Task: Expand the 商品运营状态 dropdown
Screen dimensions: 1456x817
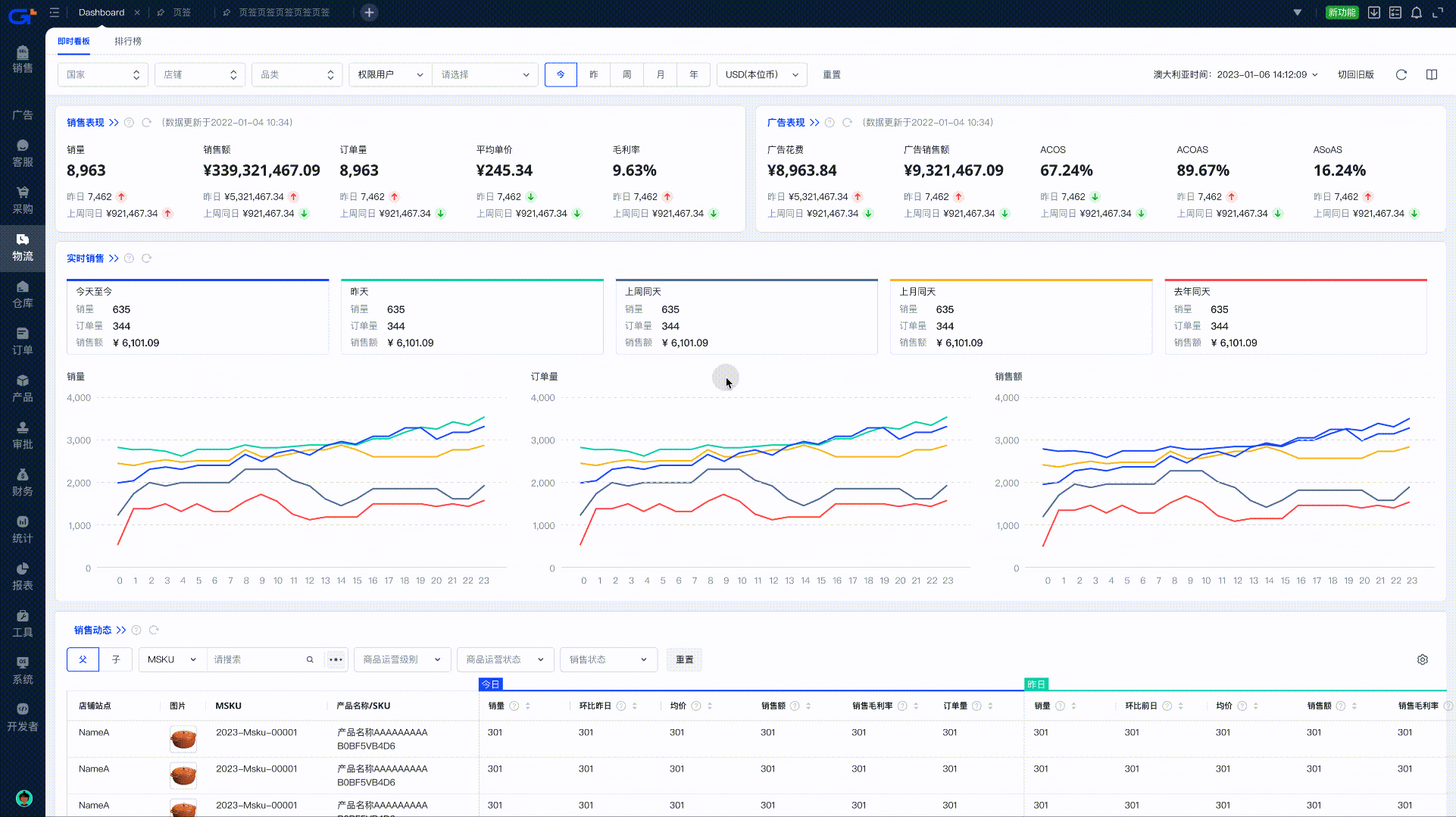Action: (x=505, y=659)
